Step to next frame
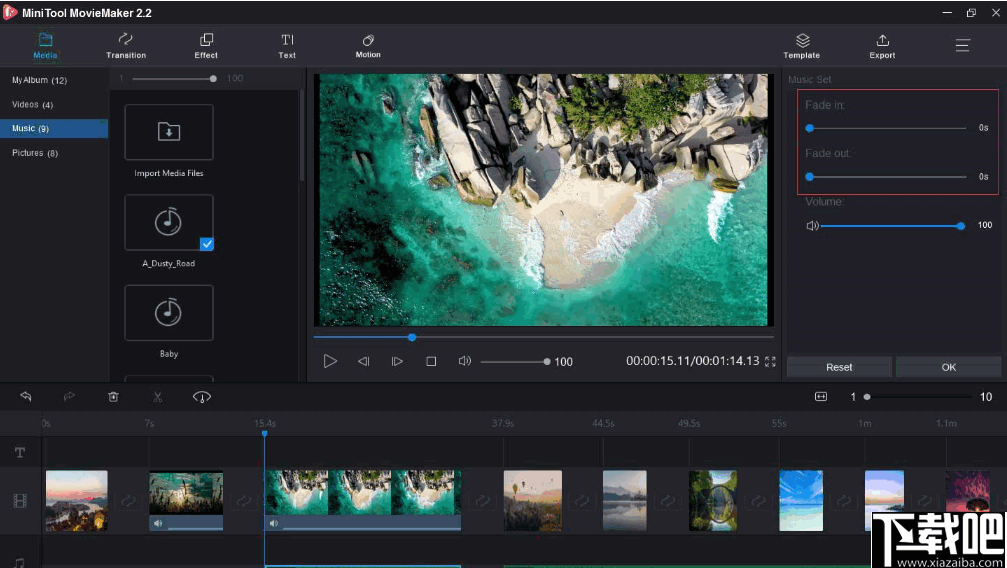Screen dimensions: 1007x568 397,362
